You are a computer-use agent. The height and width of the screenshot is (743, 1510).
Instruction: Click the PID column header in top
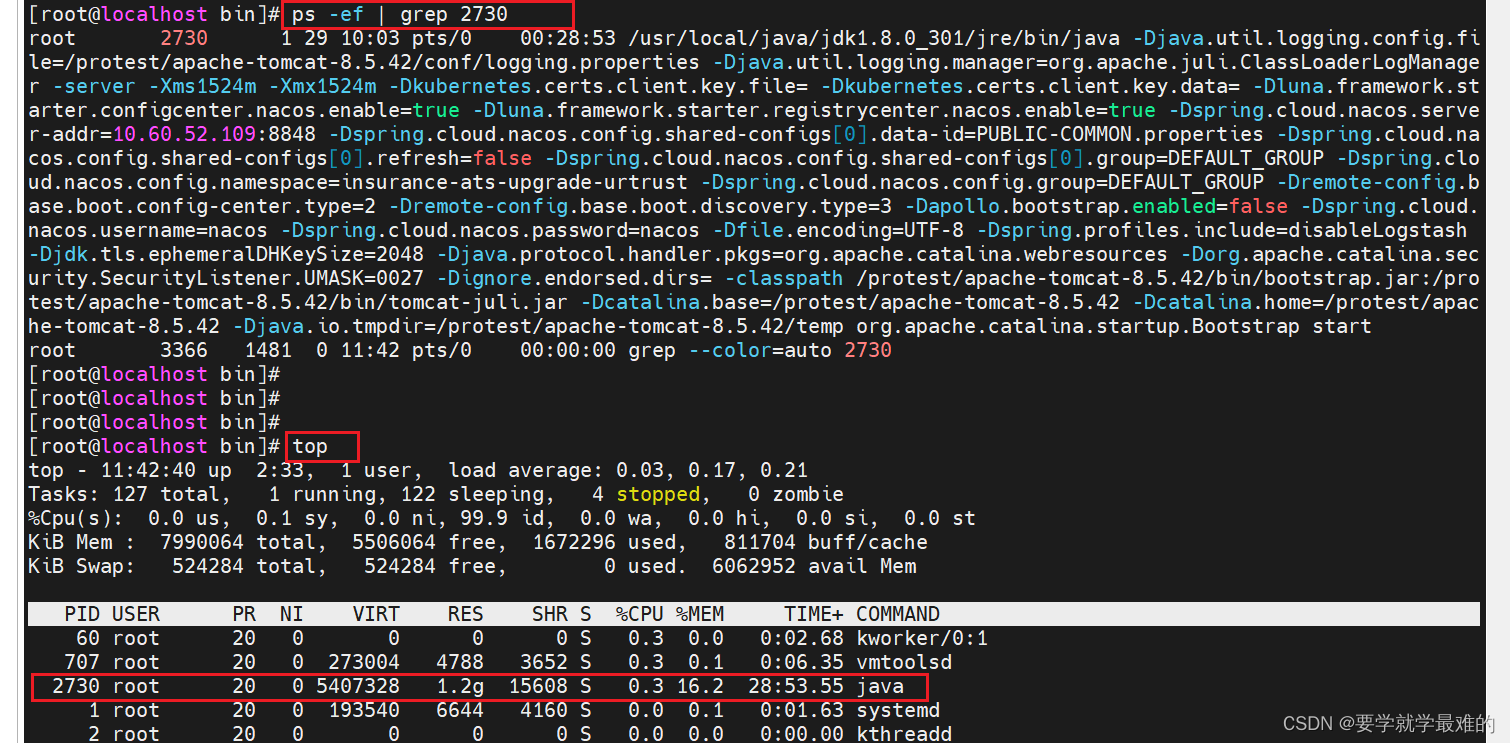pyautogui.click(x=82, y=614)
